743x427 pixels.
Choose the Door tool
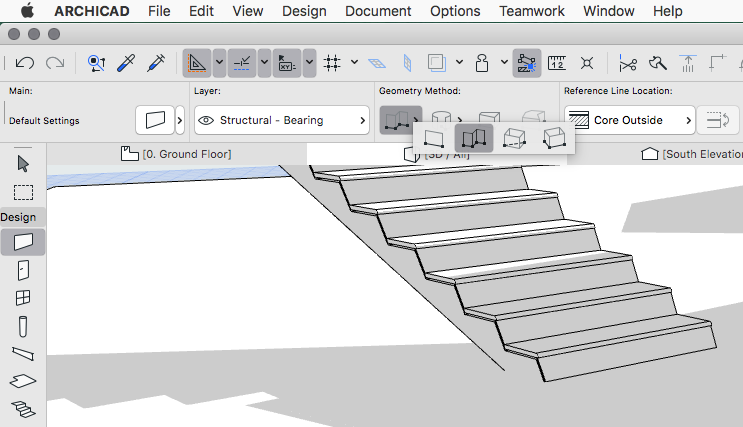[x=23, y=270]
